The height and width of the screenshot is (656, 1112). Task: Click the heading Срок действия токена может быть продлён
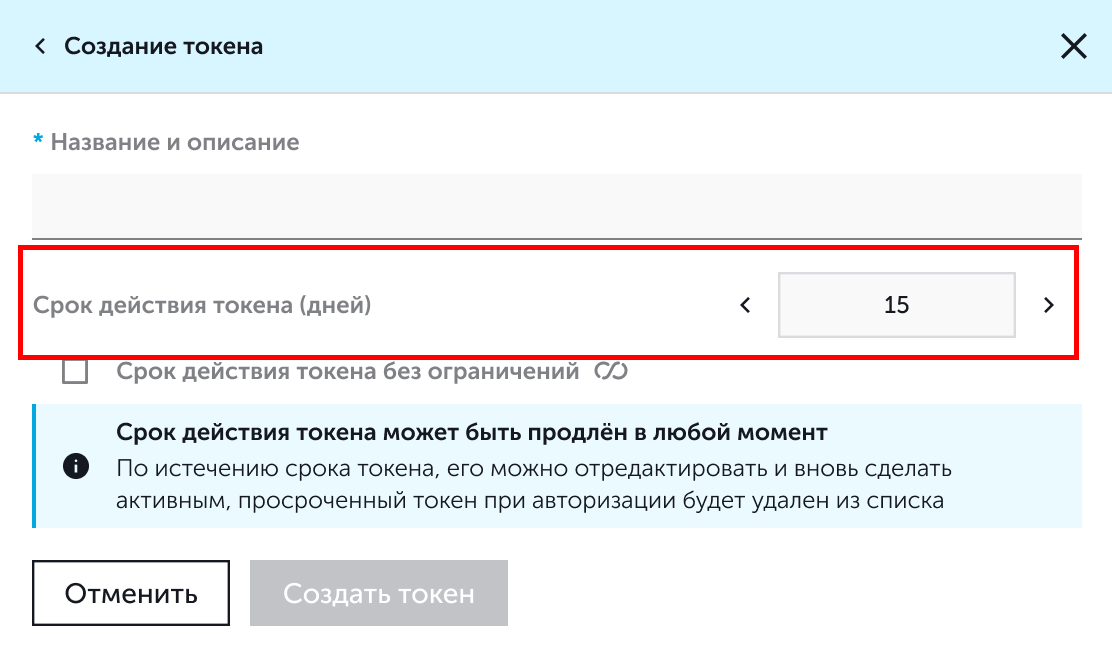pos(472,432)
